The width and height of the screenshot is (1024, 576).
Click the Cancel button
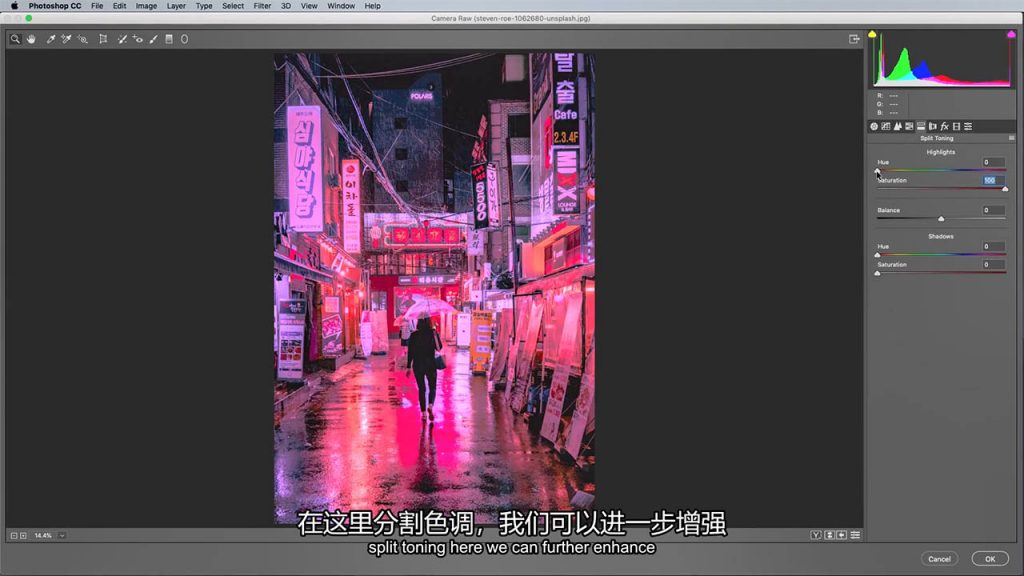tap(939, 559)
